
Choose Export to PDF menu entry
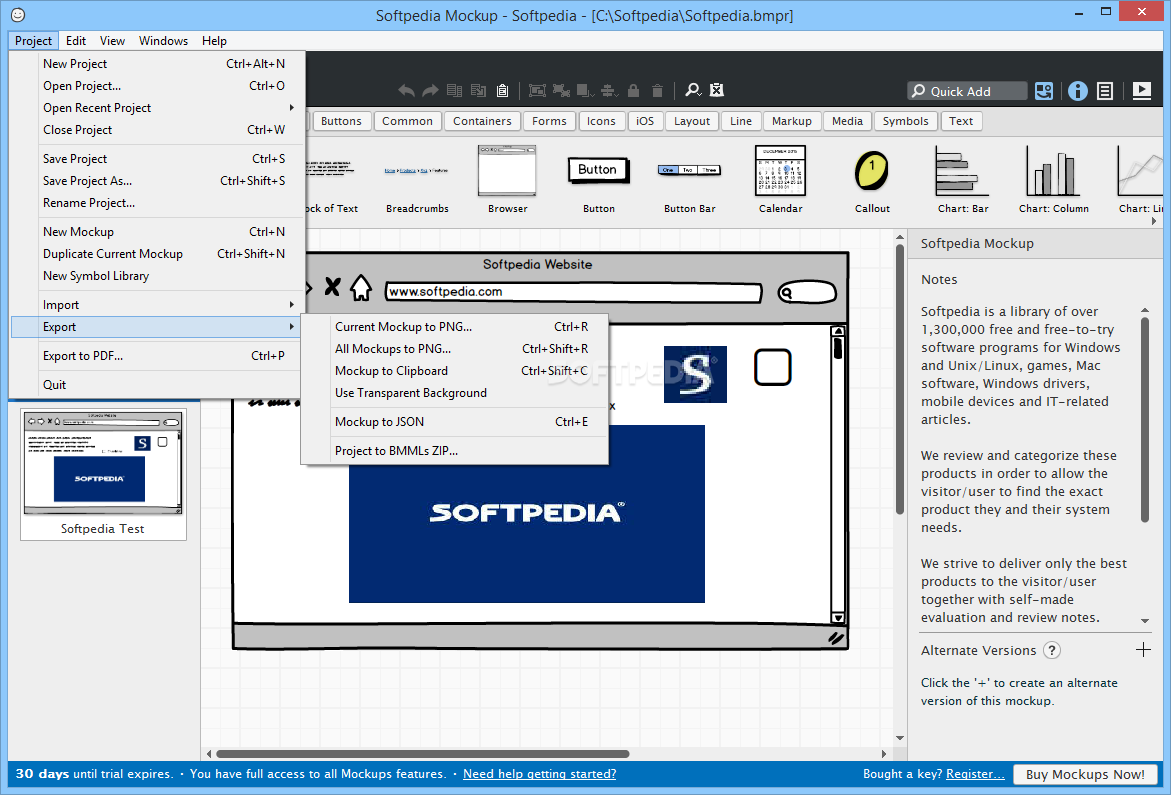pyautogui.click(x=158, y=356)
